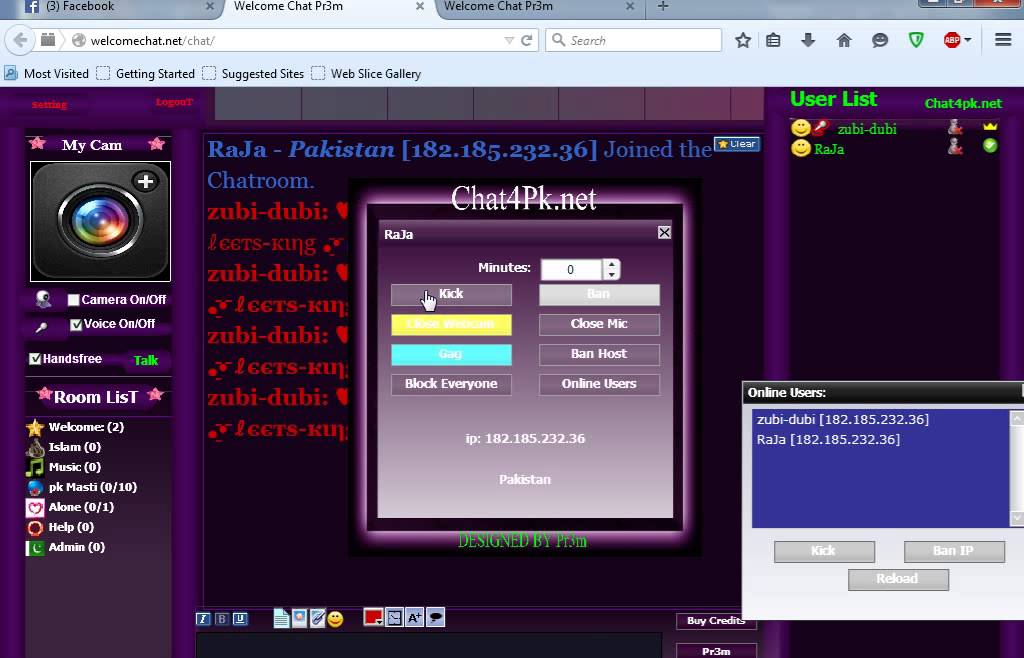Open the Admin (0) room
The image size is (1024, 658).
65,547
